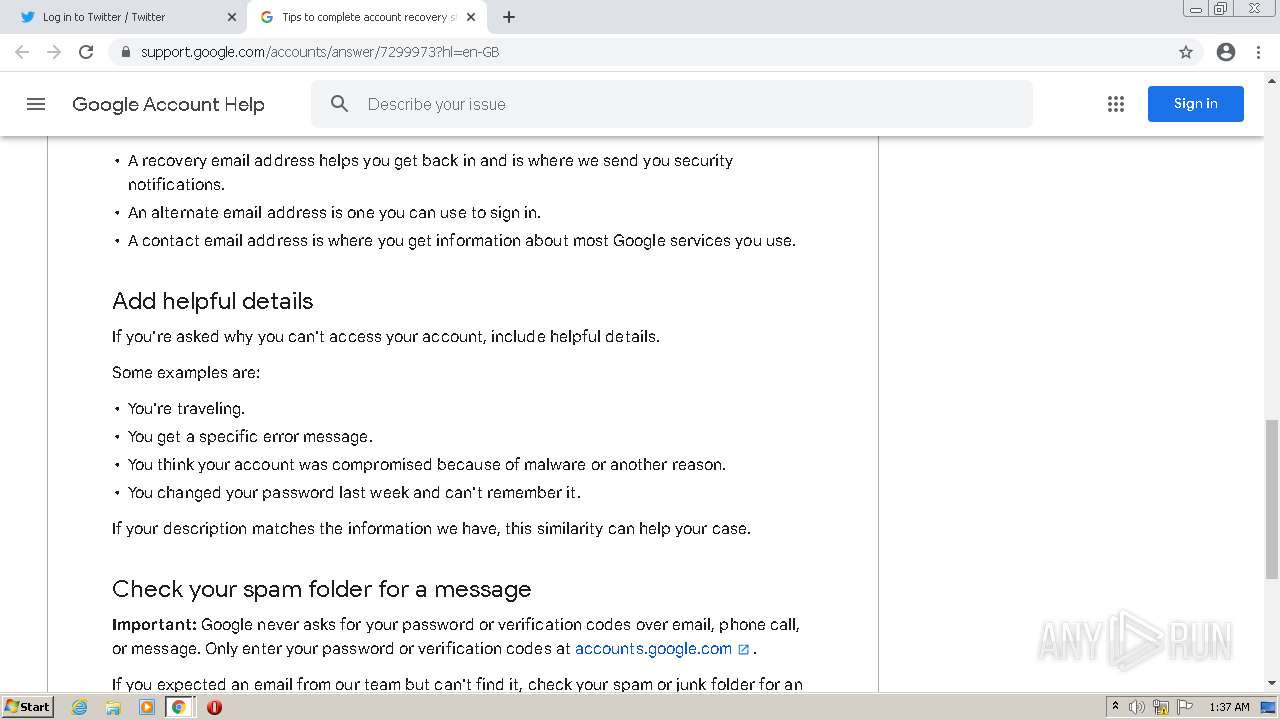Click the "If you're asked why" sentence
The width and height of the screenshot is (1280, 720).
click(386, 336)
